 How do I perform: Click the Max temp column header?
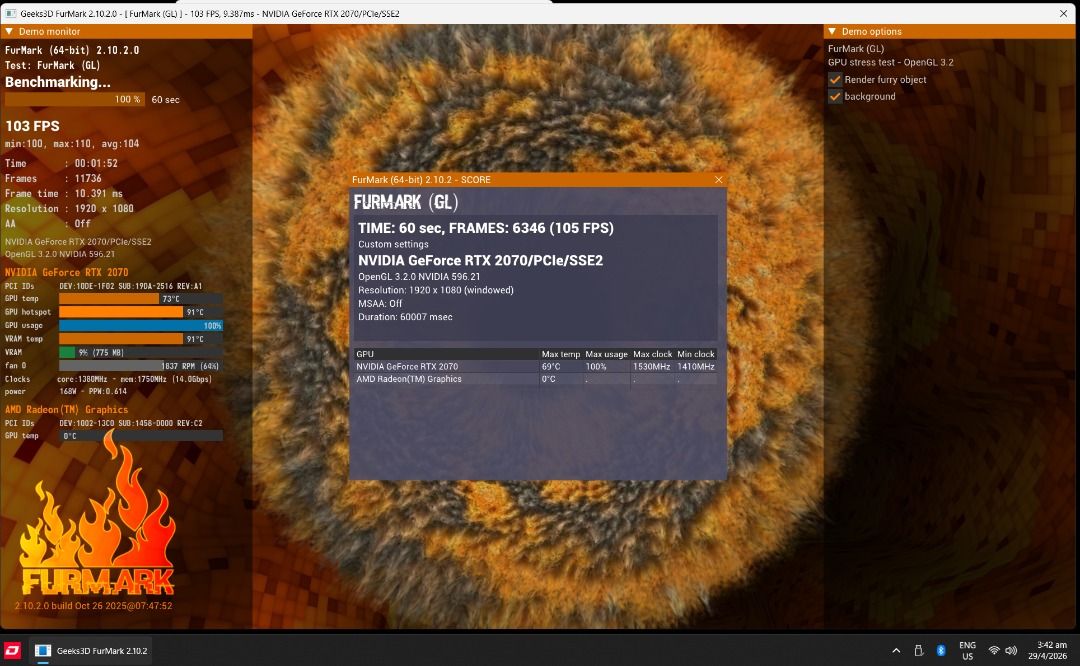pyautogui.click(x=560, y=354)
